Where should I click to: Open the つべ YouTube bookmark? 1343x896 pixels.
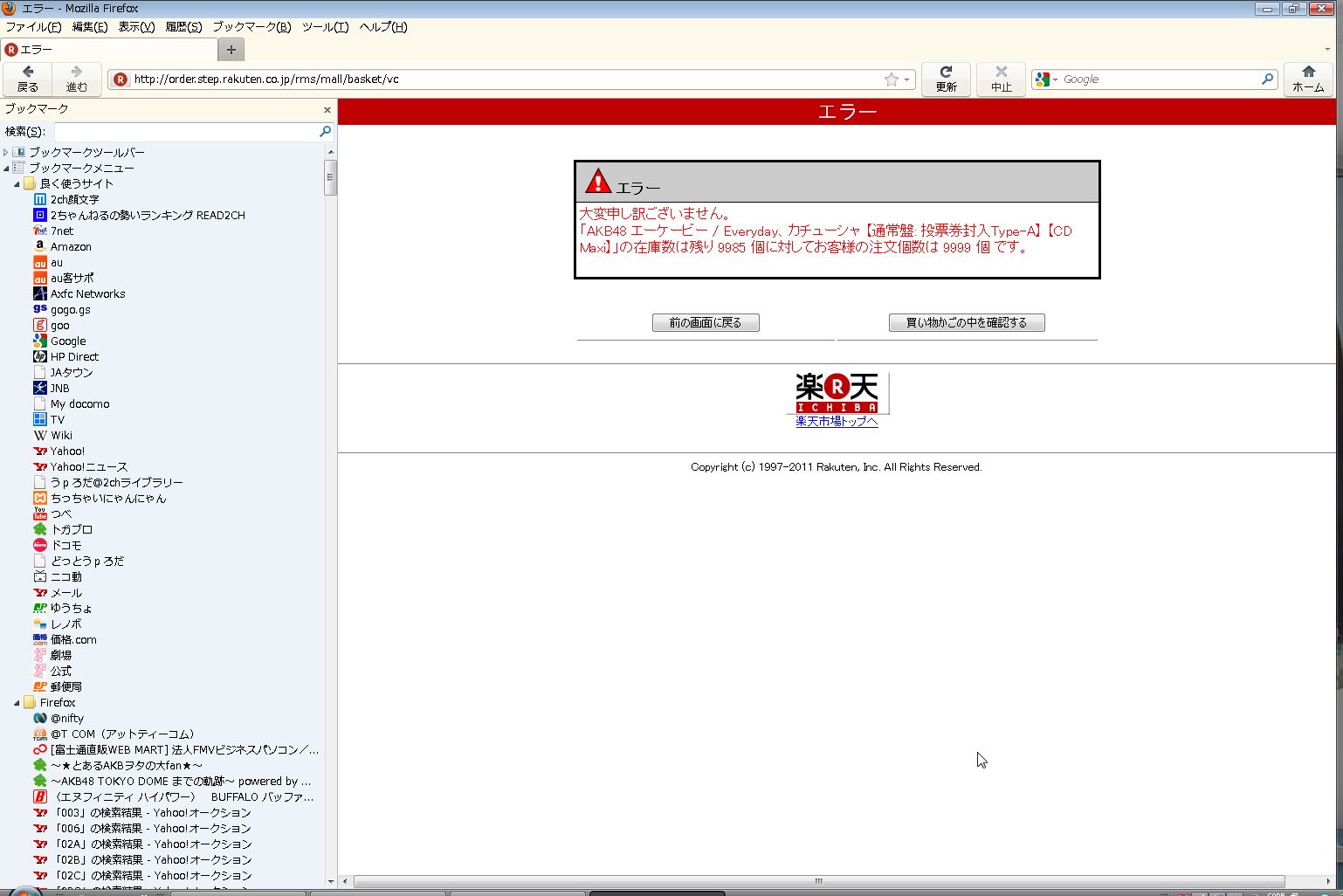click(52, 514)
